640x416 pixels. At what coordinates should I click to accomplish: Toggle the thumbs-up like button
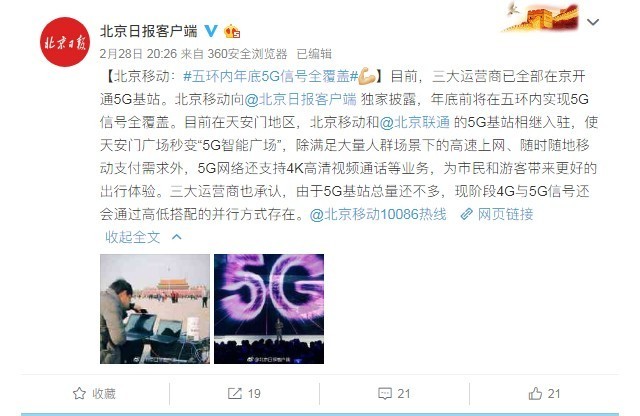pyautogui.click(x=535, y=394)
